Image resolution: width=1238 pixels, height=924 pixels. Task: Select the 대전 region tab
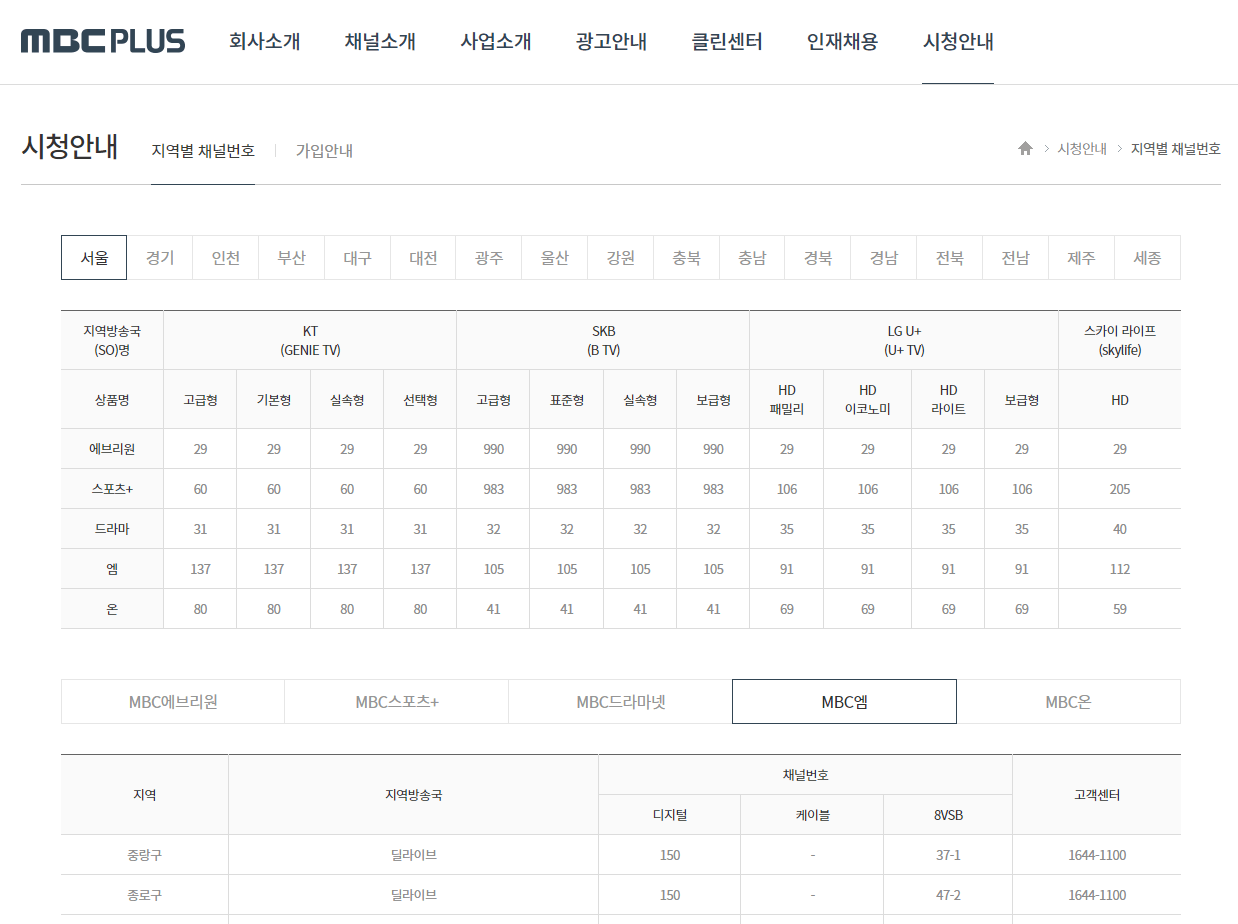pyautogui.click(x=423, y=257)
